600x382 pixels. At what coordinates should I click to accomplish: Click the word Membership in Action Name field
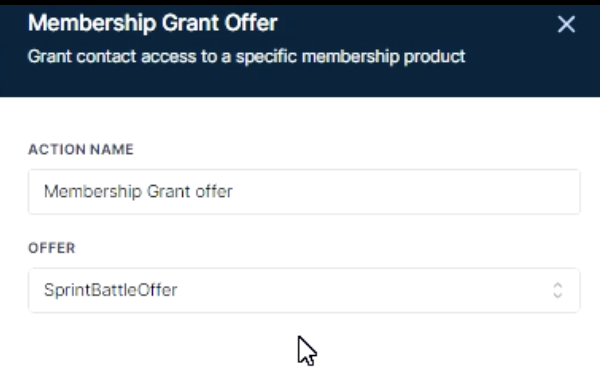[93, 191]
